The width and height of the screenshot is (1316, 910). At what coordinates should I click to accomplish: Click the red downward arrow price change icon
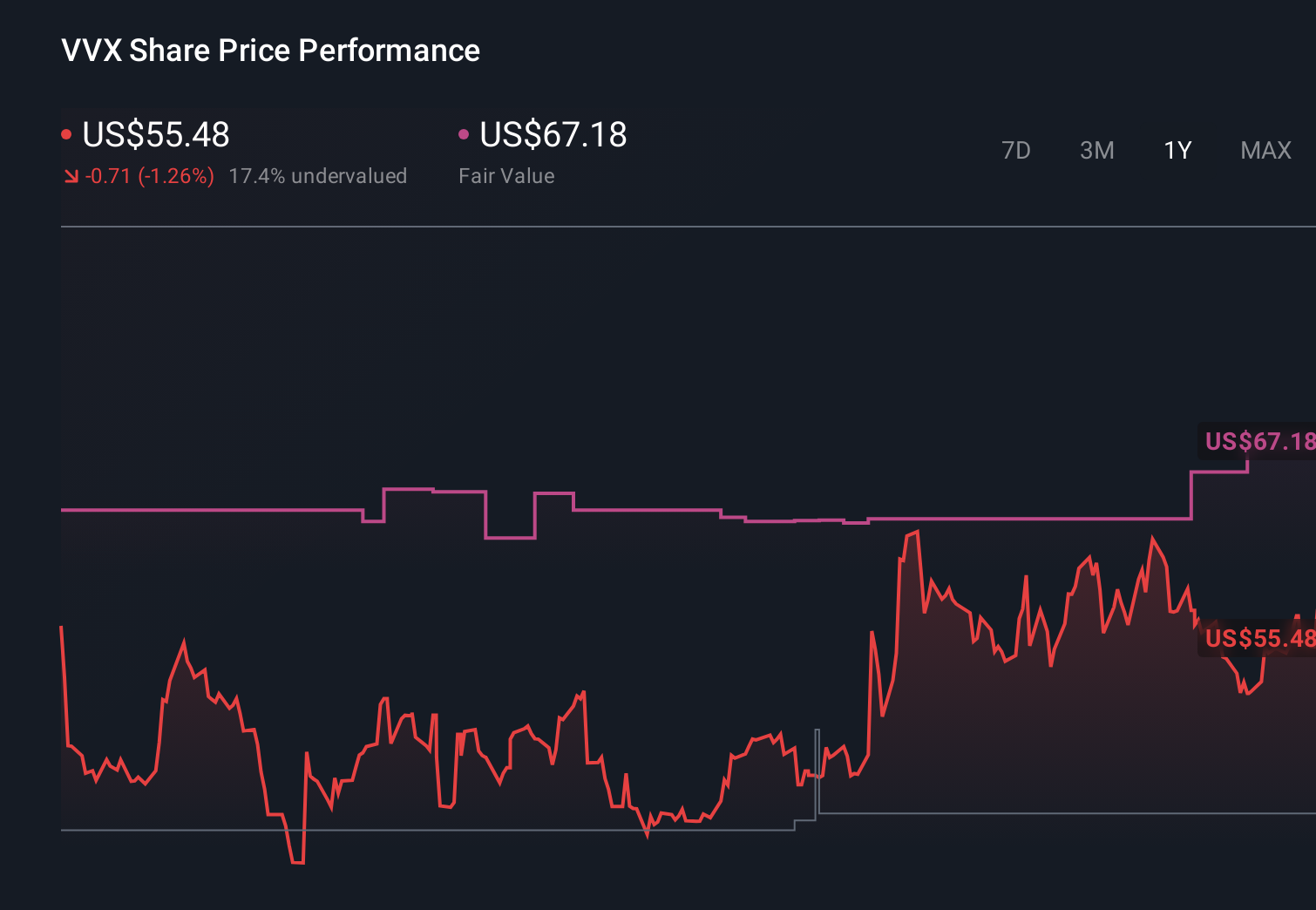(71, 175)
